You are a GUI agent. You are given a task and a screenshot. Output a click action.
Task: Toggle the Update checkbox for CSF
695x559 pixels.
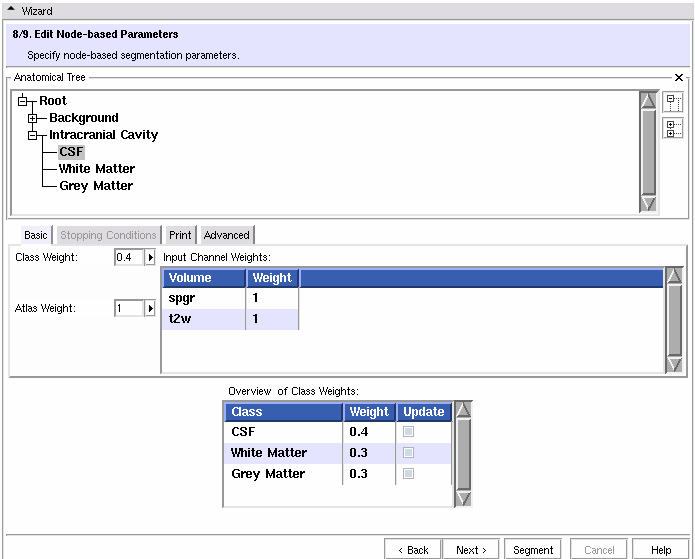point(409,432)
